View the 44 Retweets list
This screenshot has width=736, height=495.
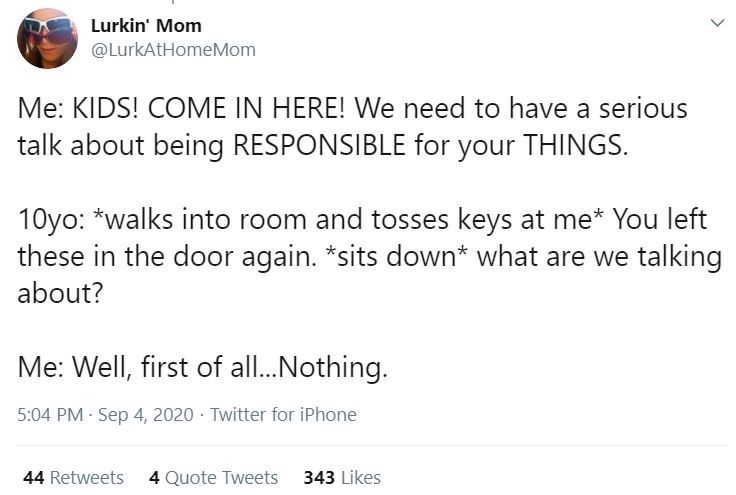point(73,477)
